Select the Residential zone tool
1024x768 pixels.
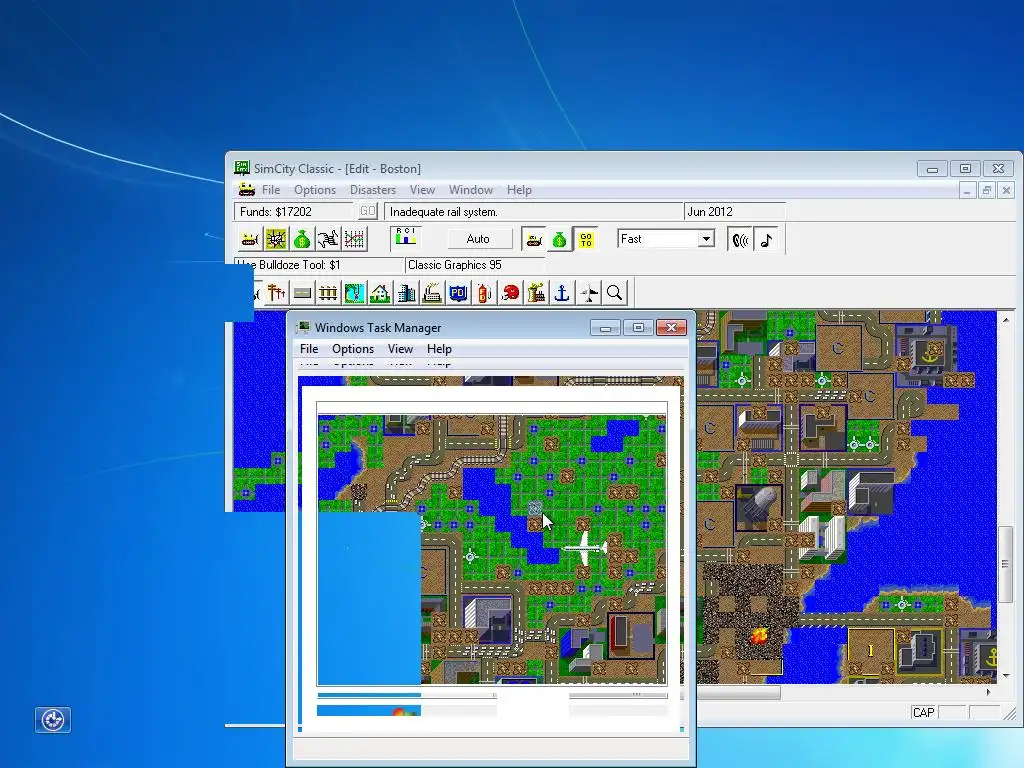point(380,293)
